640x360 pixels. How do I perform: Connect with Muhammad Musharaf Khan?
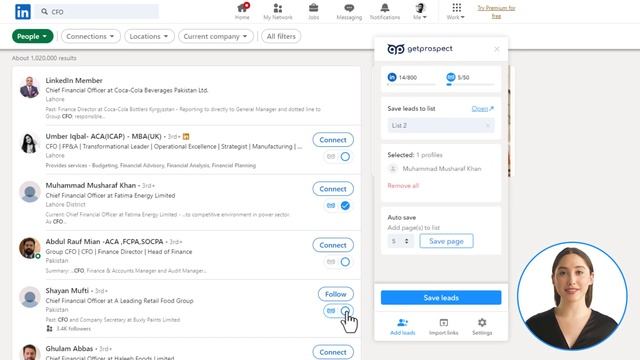point(333,189)
